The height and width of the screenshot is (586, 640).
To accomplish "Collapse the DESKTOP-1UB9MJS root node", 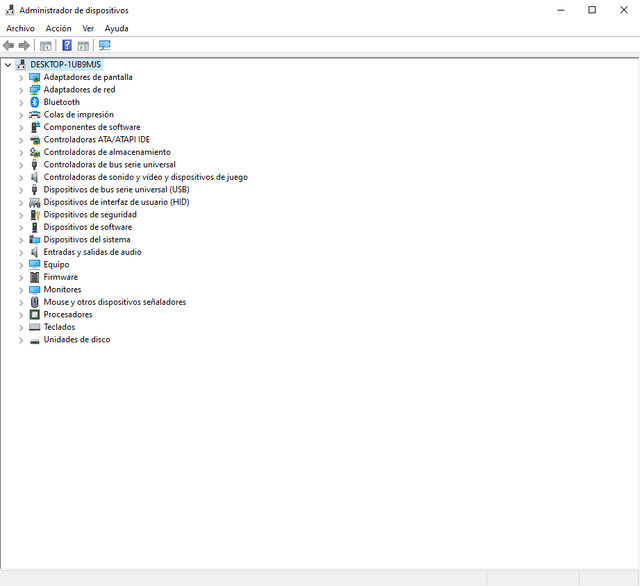I will pos(8,64).
